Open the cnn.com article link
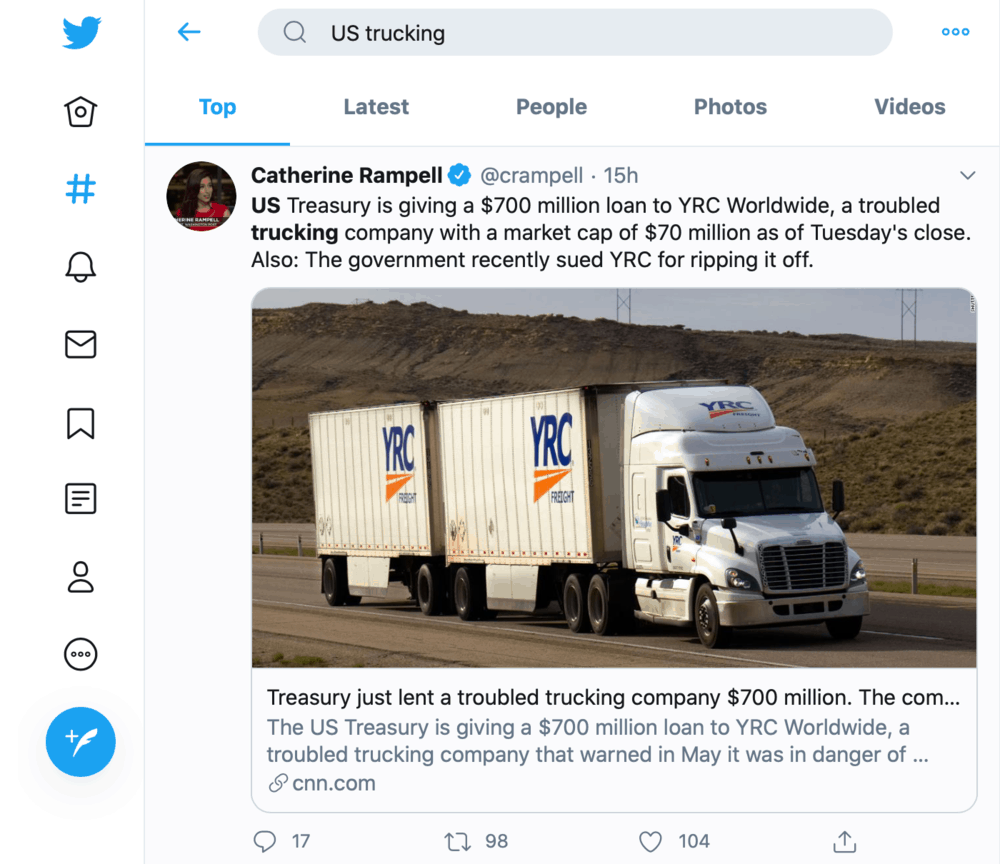 pos(330,783)
